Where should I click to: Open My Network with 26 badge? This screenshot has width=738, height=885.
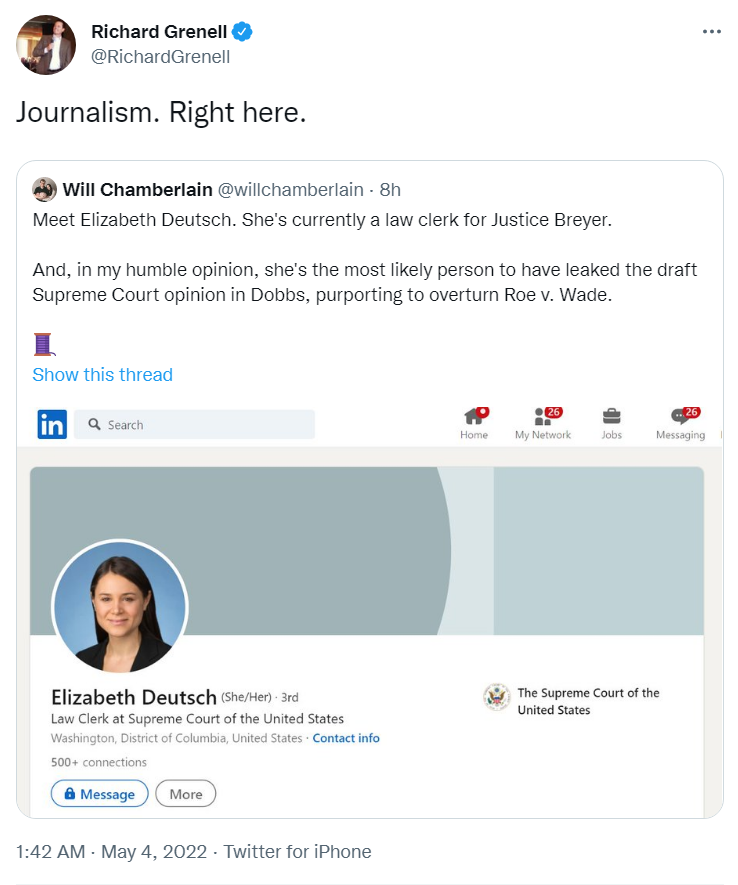tap(543, 423)
